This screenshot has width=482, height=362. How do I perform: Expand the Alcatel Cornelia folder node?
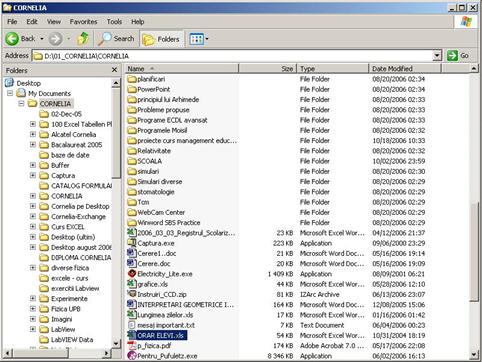pyautogui.click(x=33, y=134)
